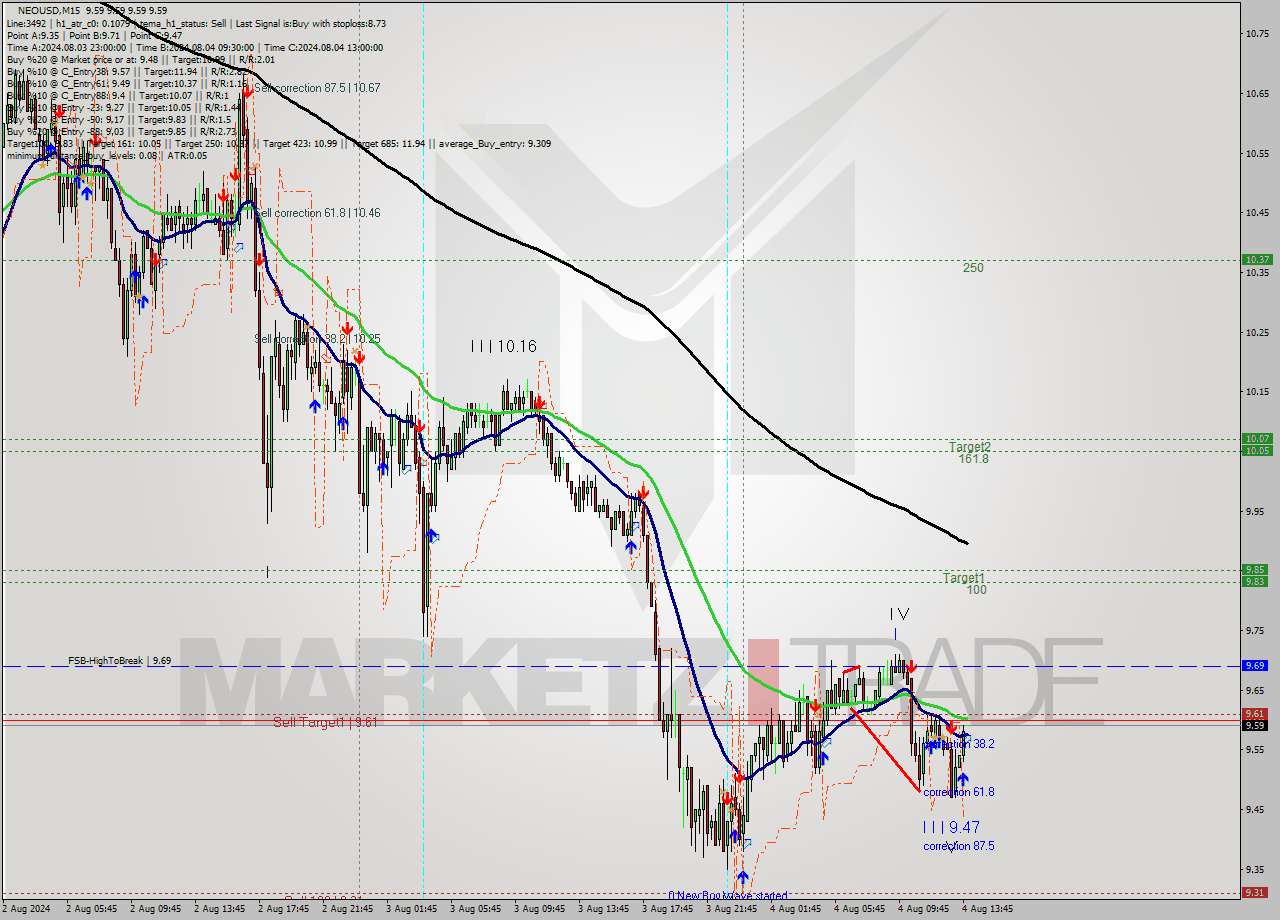The width and height of the screenshot is (1280, 920).
Task: Click the '3 Aug 17:45' time axis label
Action: [x=668, y=910]
